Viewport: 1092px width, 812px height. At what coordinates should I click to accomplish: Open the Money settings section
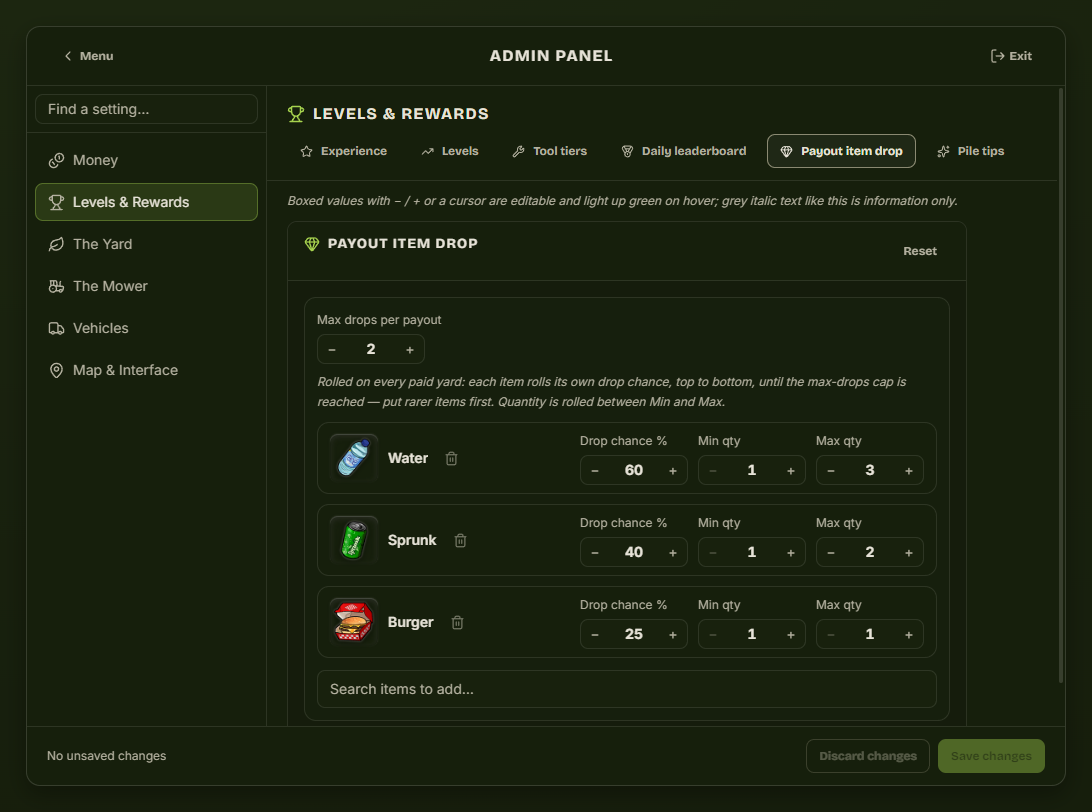[146, 160]
